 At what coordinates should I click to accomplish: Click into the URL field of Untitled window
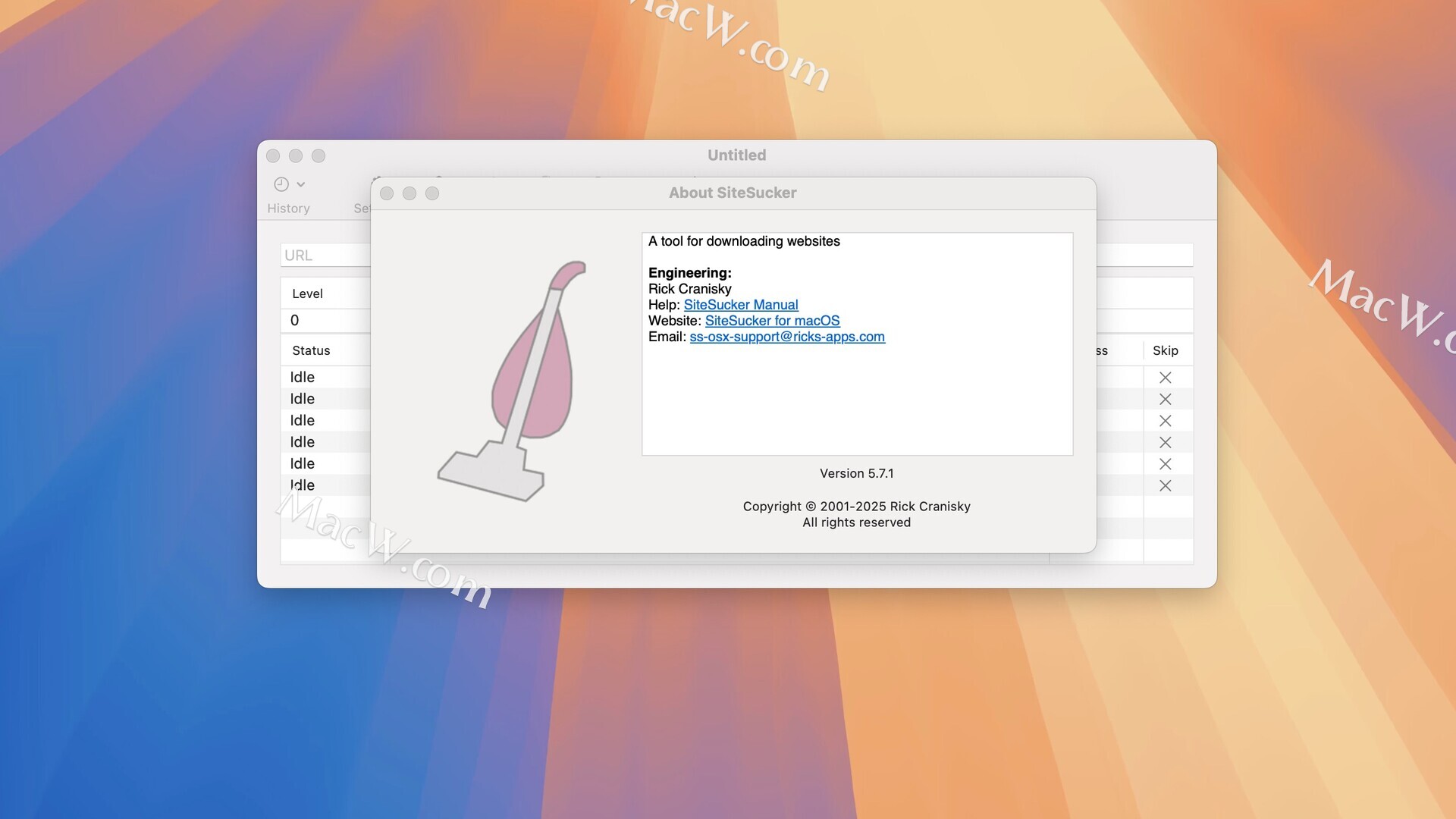click(x=325, y=256)
